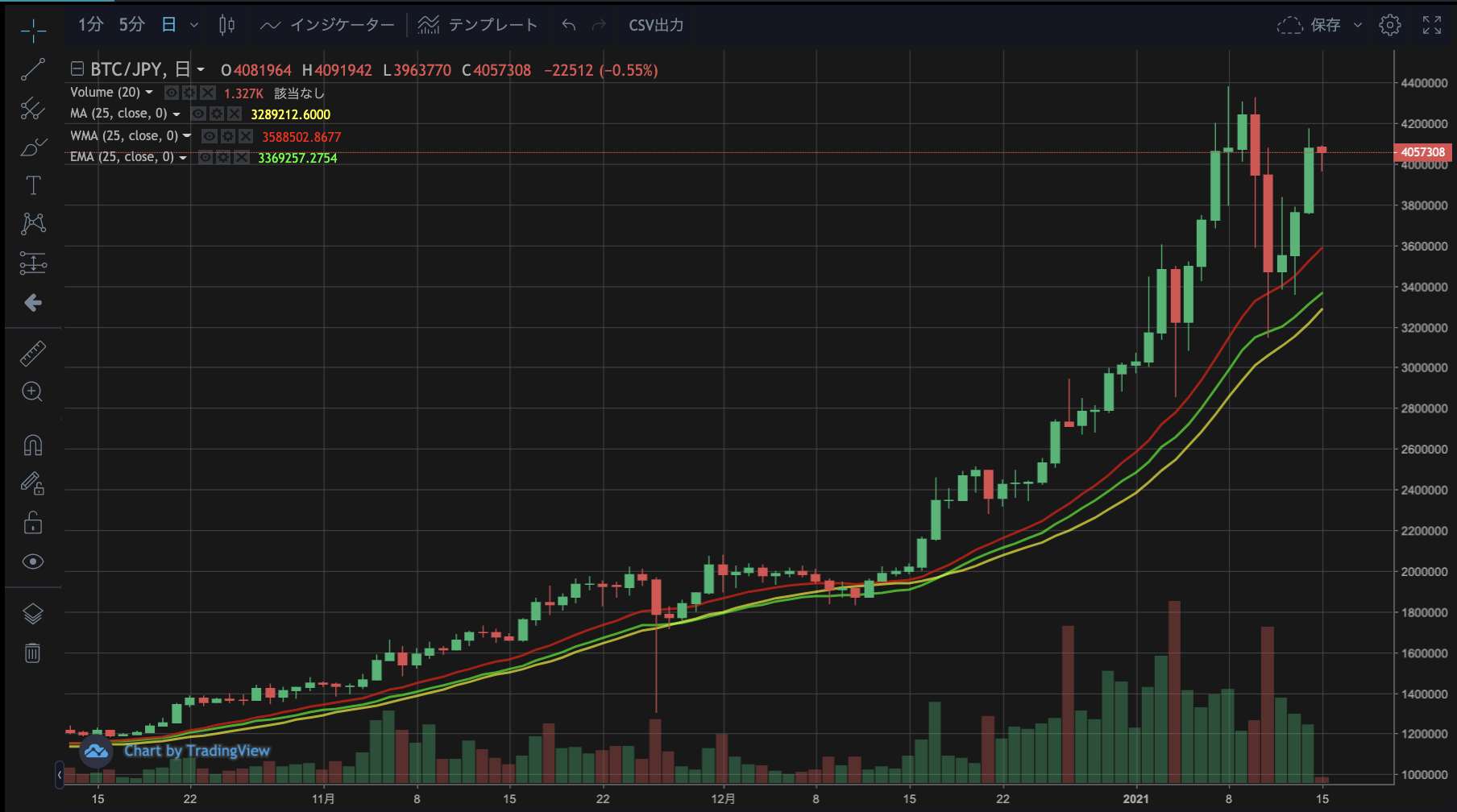Open the インジケーター indicators button
This screenshot has height=812, width=1457.
328,25
